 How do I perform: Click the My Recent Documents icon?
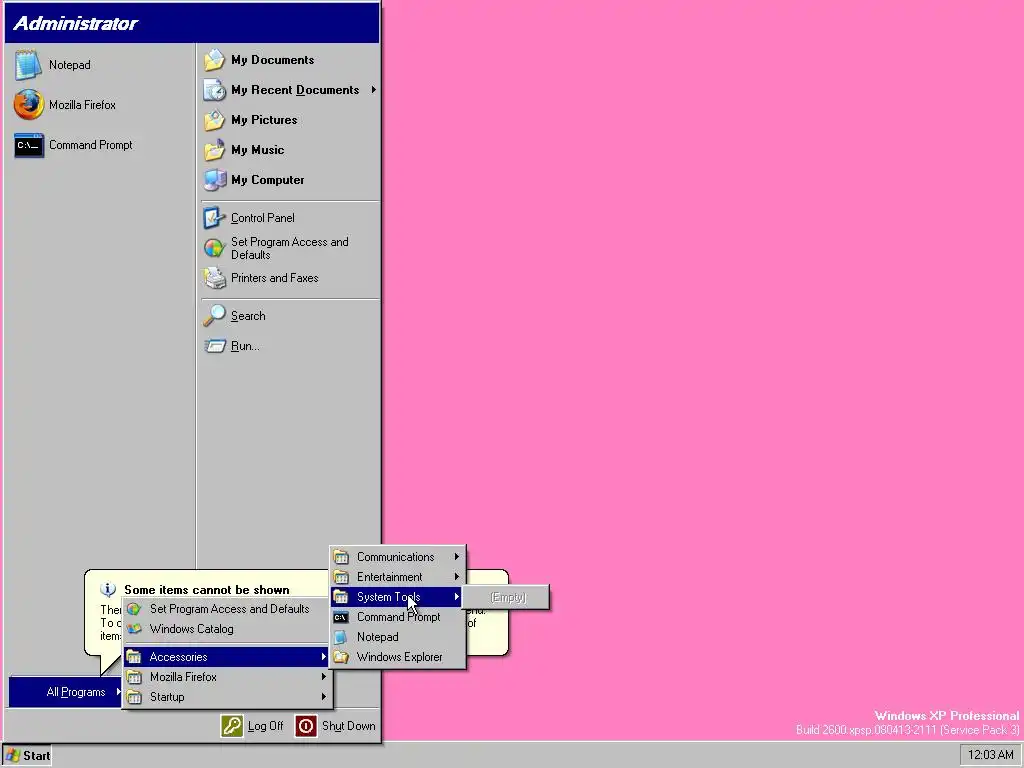pos(214,90)
